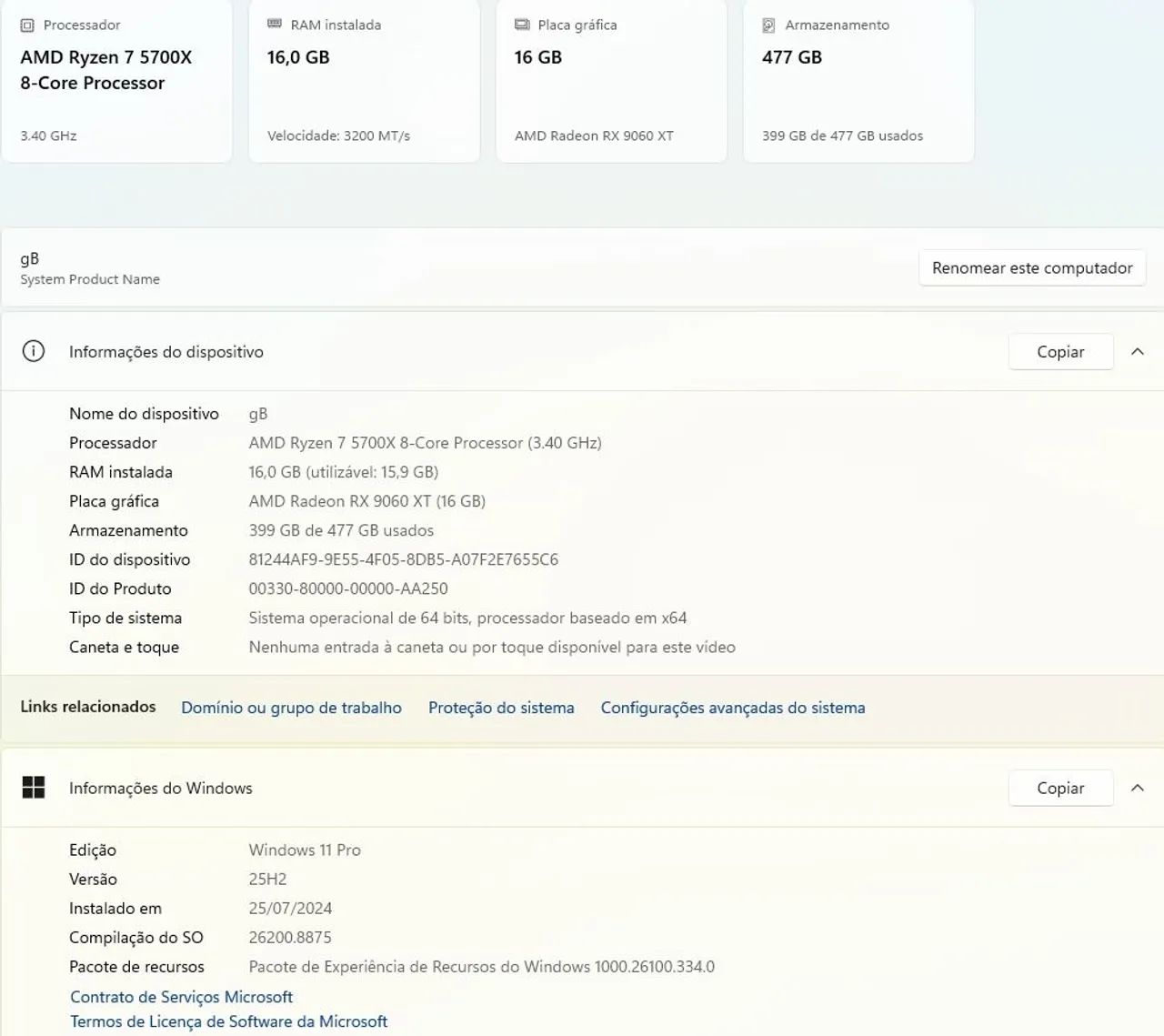This screenshot has width=1164, height=1036.
Task: Click the Windows logo icon beside Informações do Windows
Action: 34,788
